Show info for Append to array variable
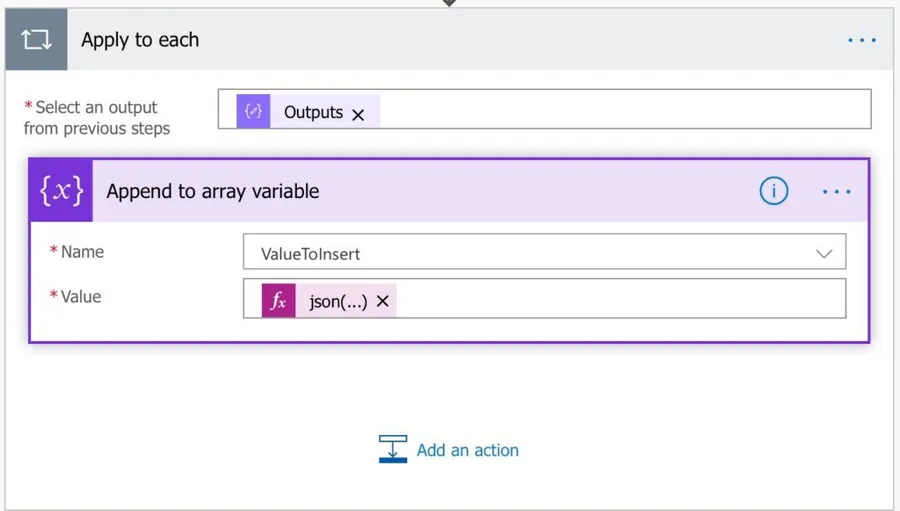The width and height of the screenshot is (900, 511). pos(773,191)
